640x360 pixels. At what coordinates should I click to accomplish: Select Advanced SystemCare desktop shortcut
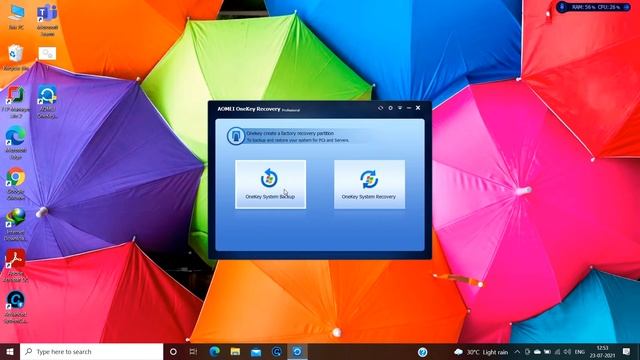[x=16, y=307]
